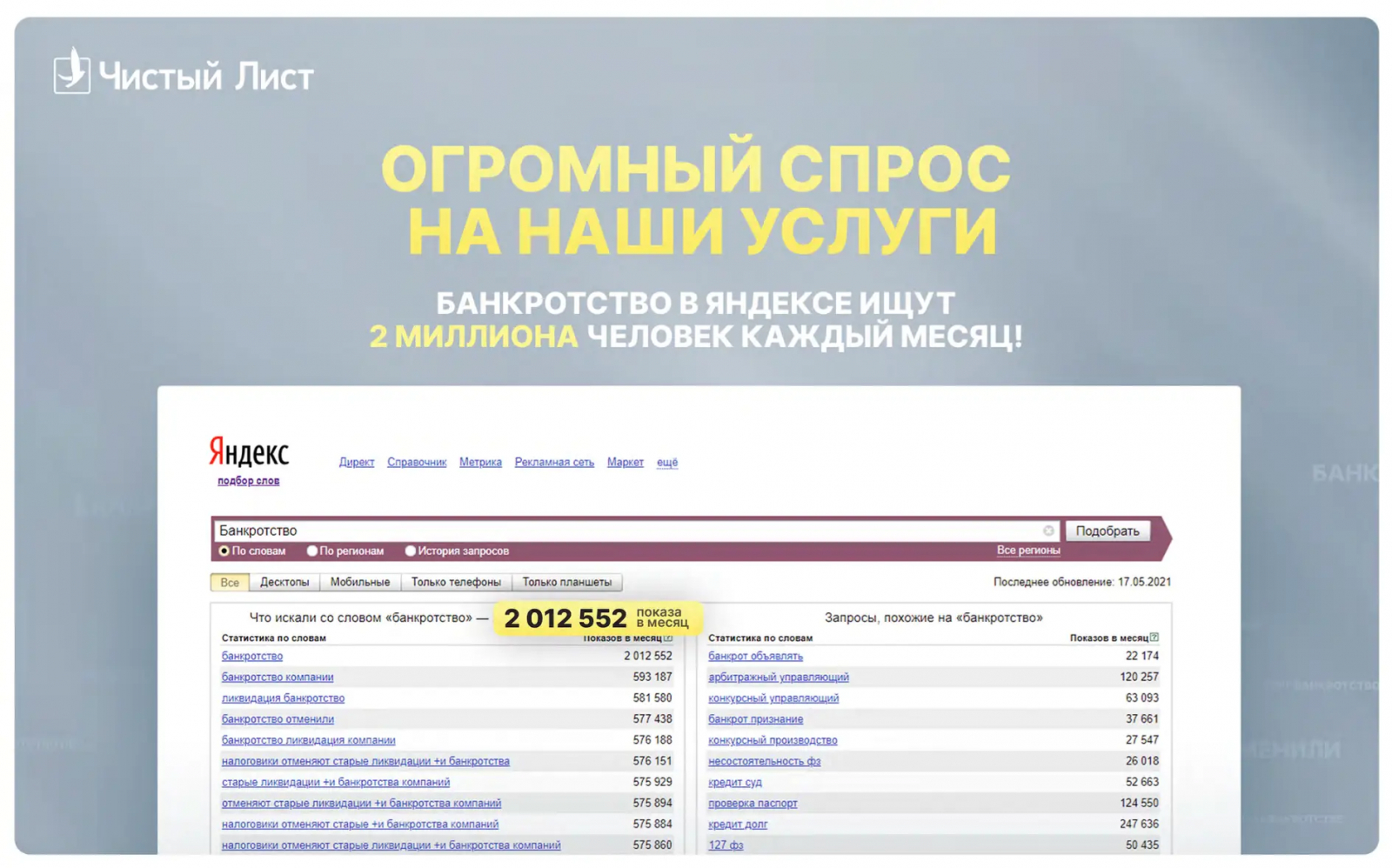Open the ликвидация банкротство keyword link
This screenshot has height=868, width=1392.
click(283, 698)
